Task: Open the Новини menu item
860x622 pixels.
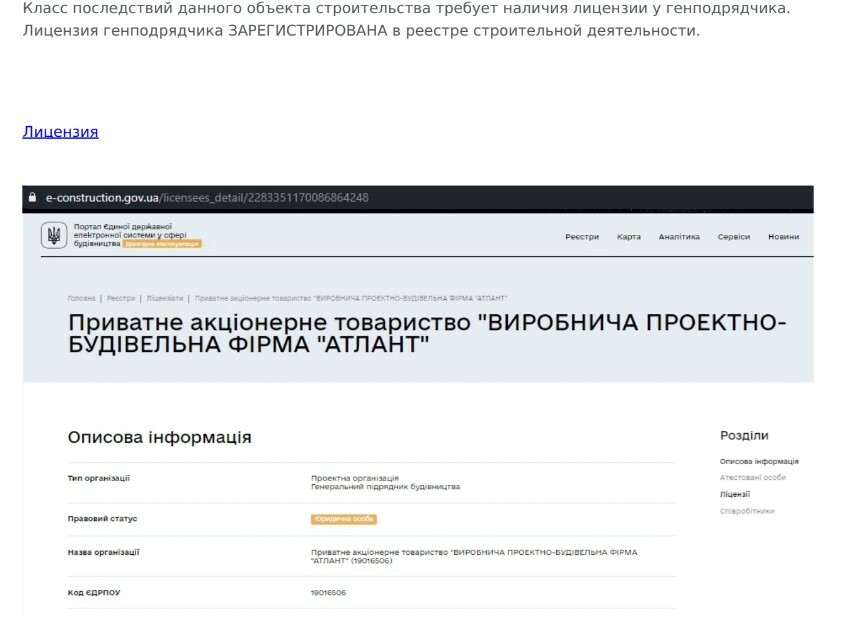Action: coord(783,237)
